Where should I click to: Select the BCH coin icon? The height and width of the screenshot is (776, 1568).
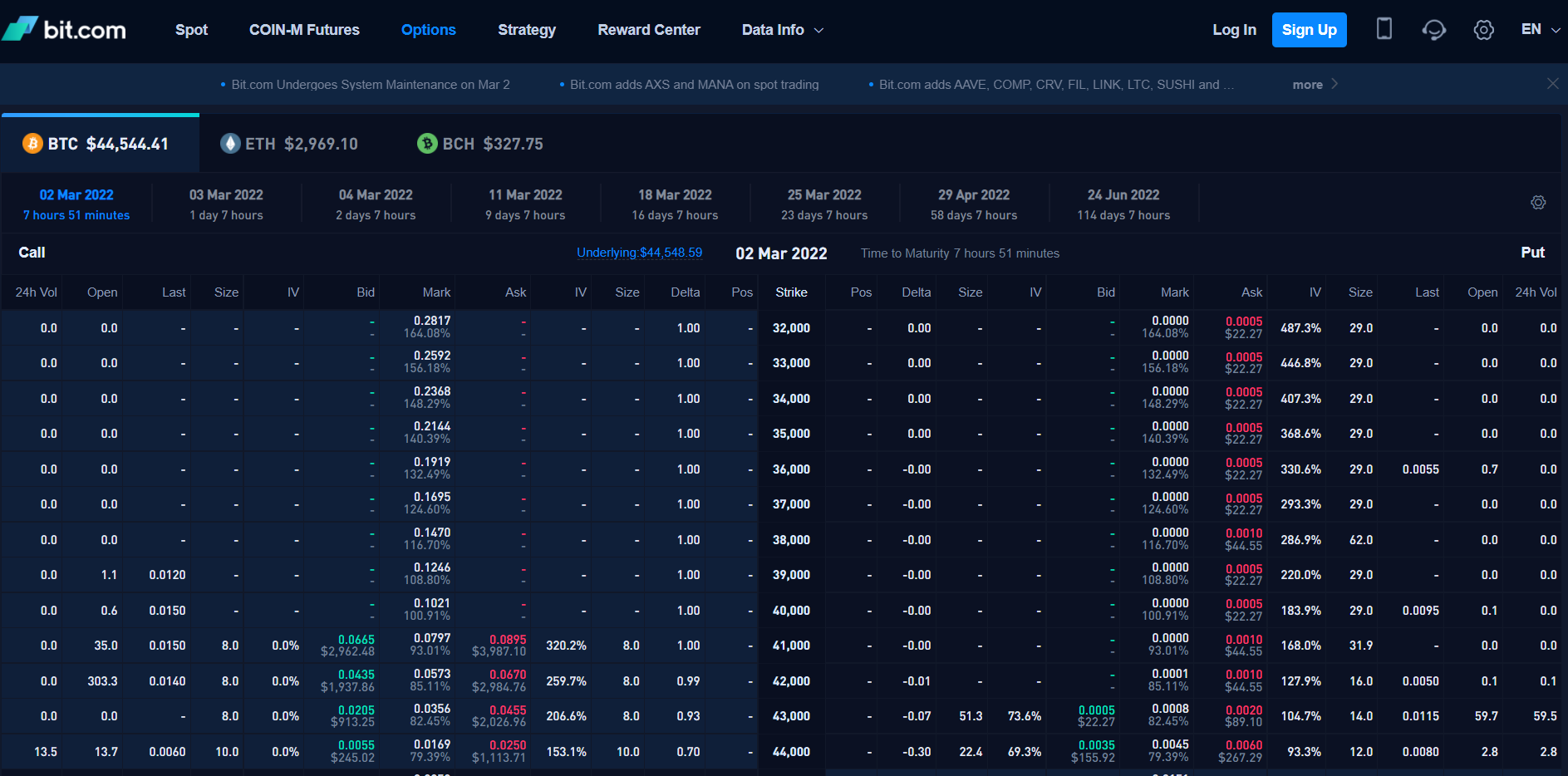(x=427, y=144)
